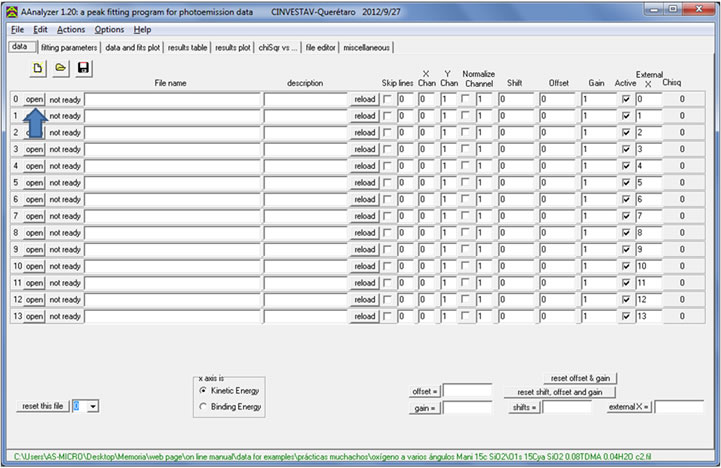Click the red save floppy icon
The image size is (721, 468).
84,67
